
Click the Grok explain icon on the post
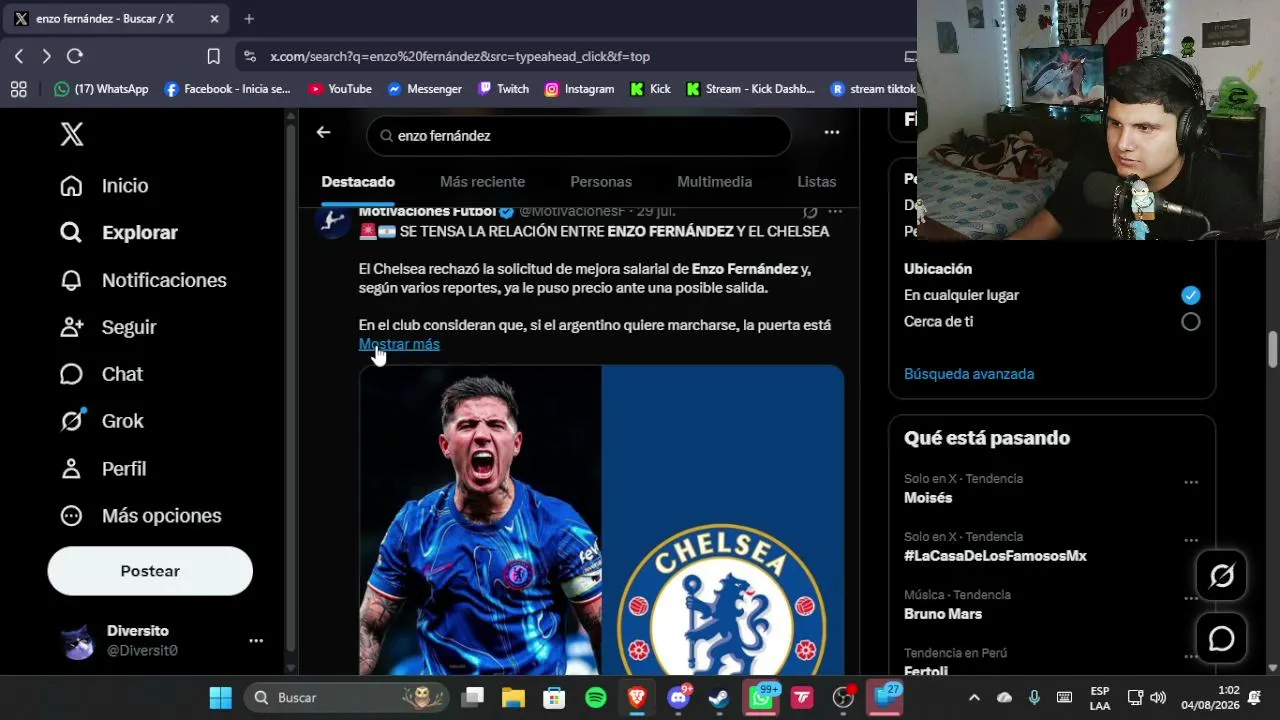pos(810,212)
